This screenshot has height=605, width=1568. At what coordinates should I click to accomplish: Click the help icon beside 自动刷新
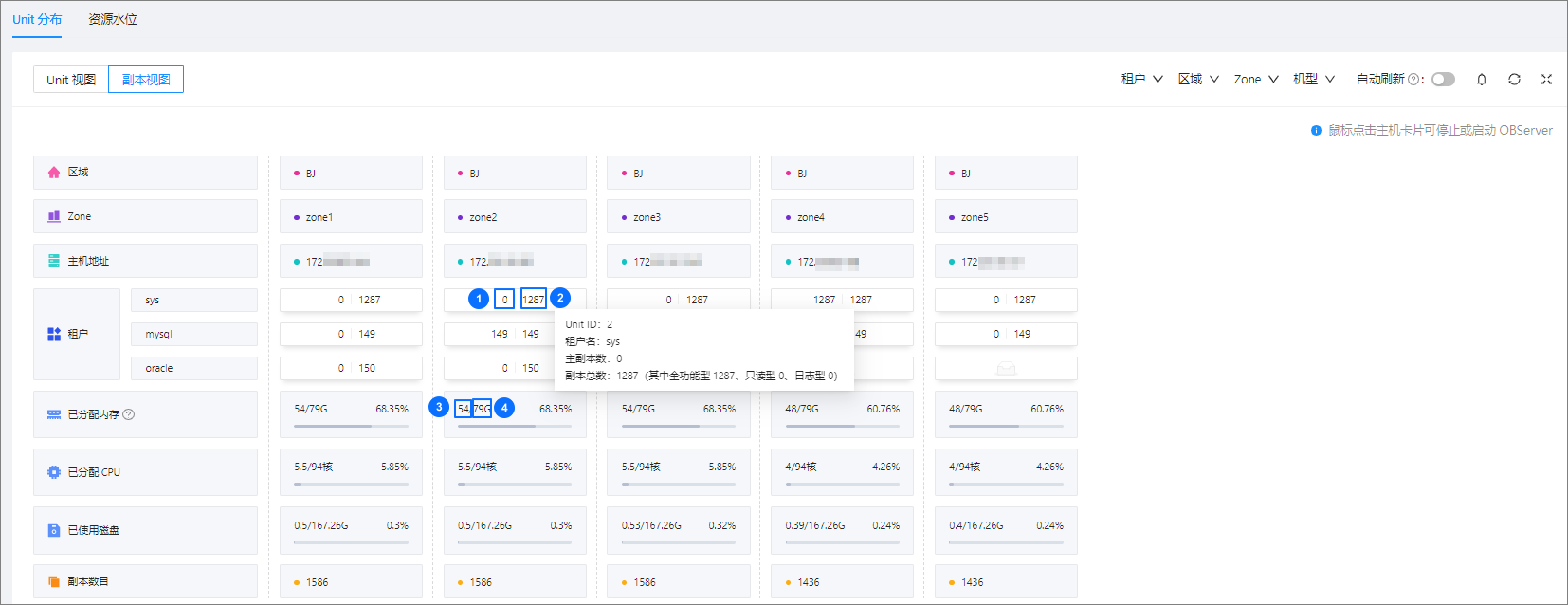tap(1413, 80)
